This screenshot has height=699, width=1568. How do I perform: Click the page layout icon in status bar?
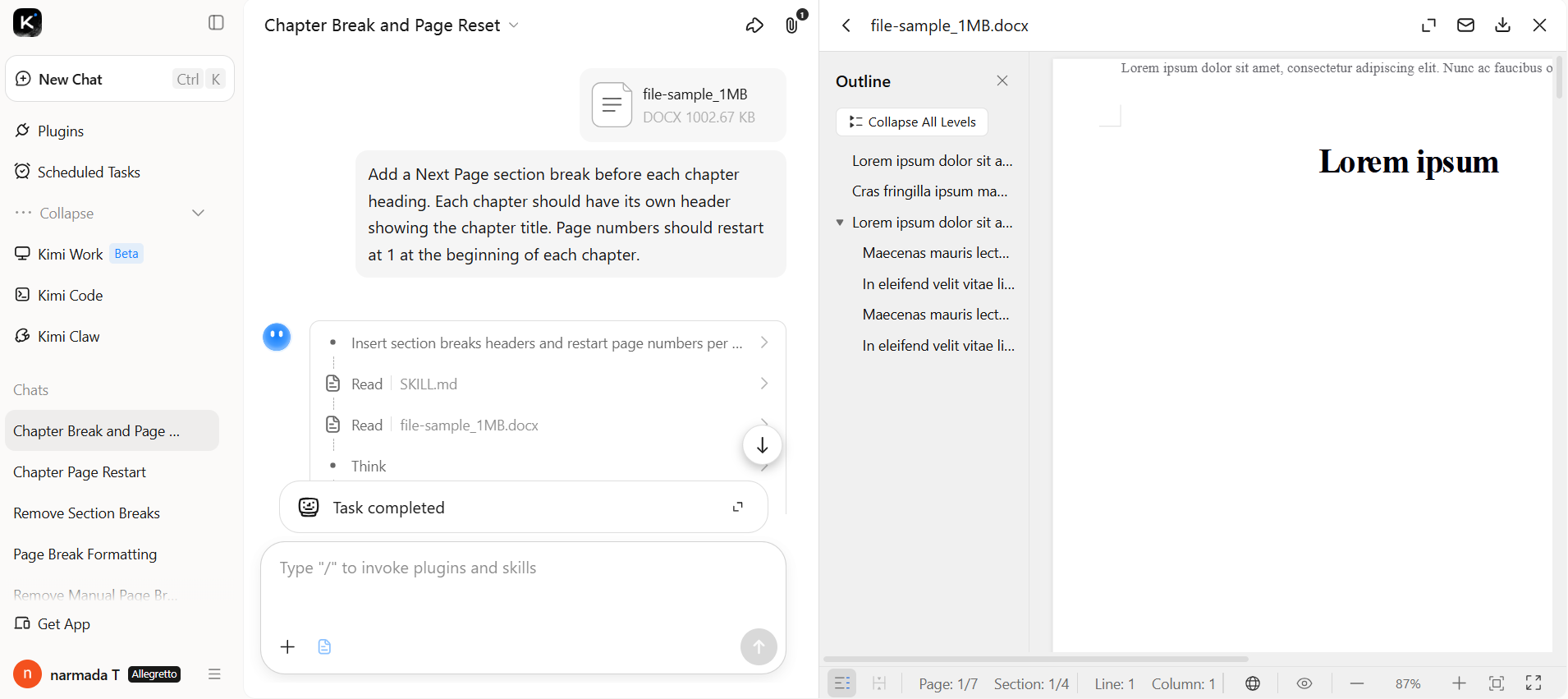tap(879, 683)
